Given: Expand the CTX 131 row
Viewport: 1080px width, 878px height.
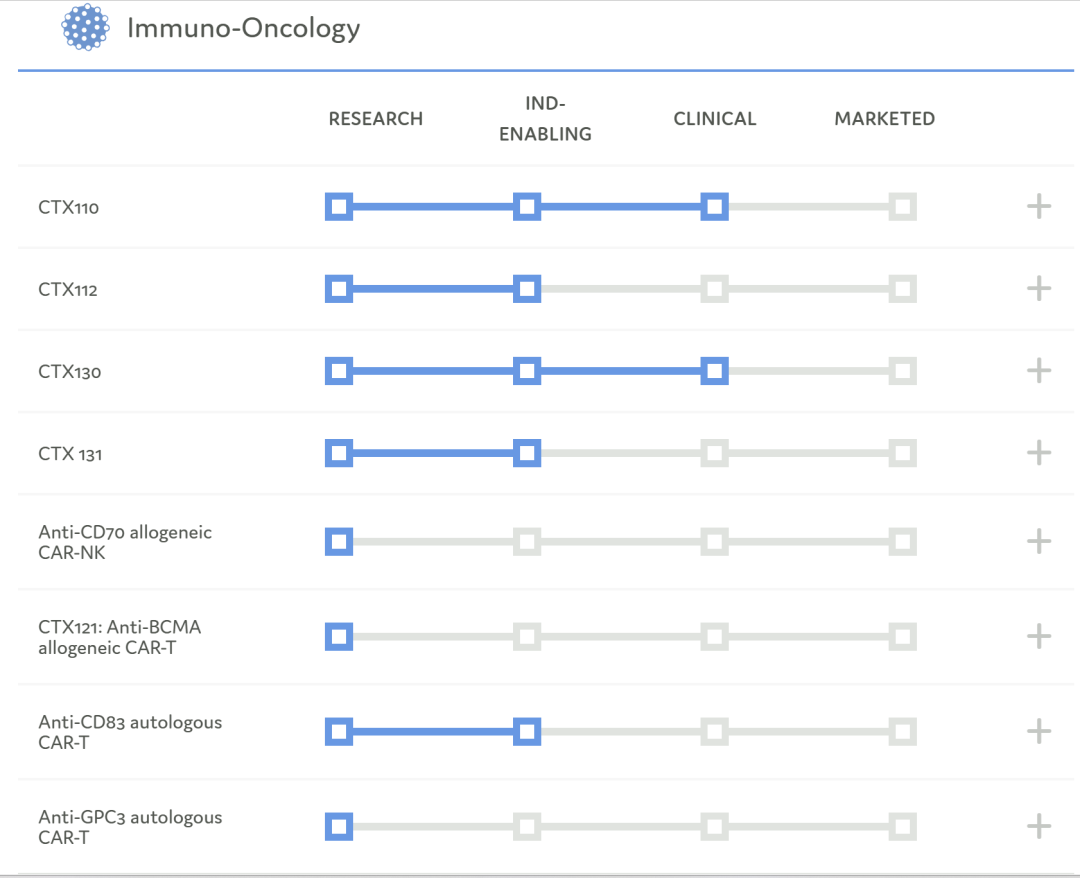Looking at the screenshot, I should click(x=1039, y=453).
